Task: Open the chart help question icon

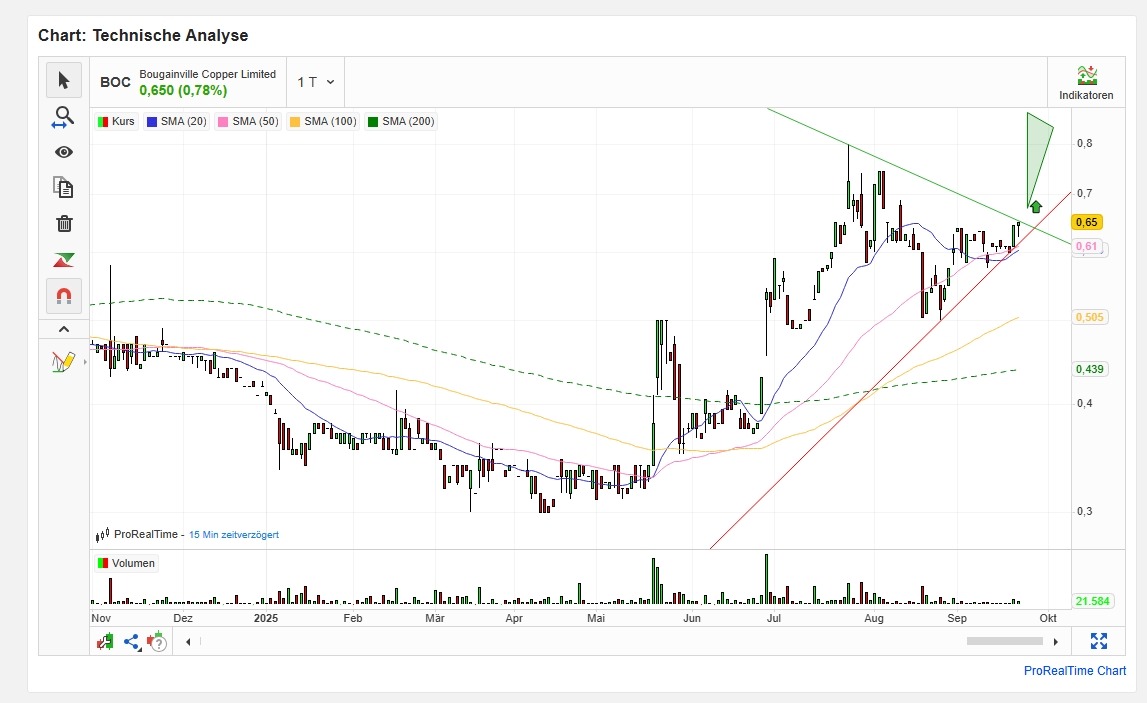Action: point(156,641)
